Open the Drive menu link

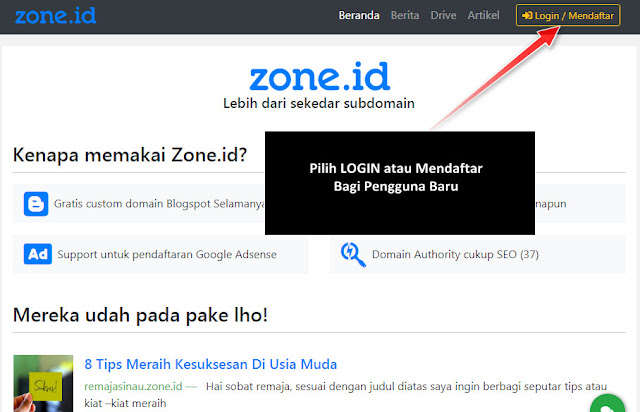point(443,16)
